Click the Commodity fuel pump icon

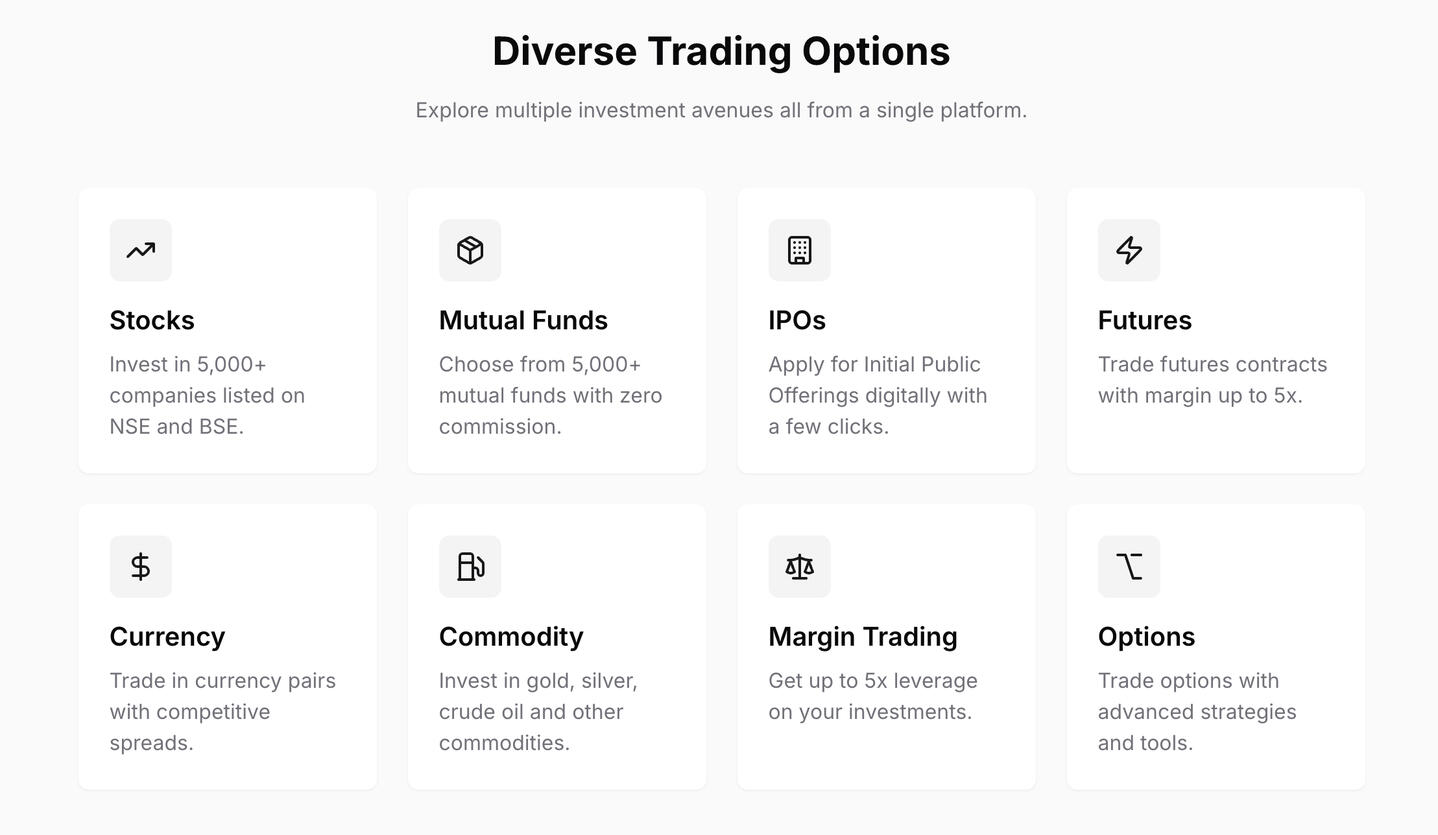(470, 566)
